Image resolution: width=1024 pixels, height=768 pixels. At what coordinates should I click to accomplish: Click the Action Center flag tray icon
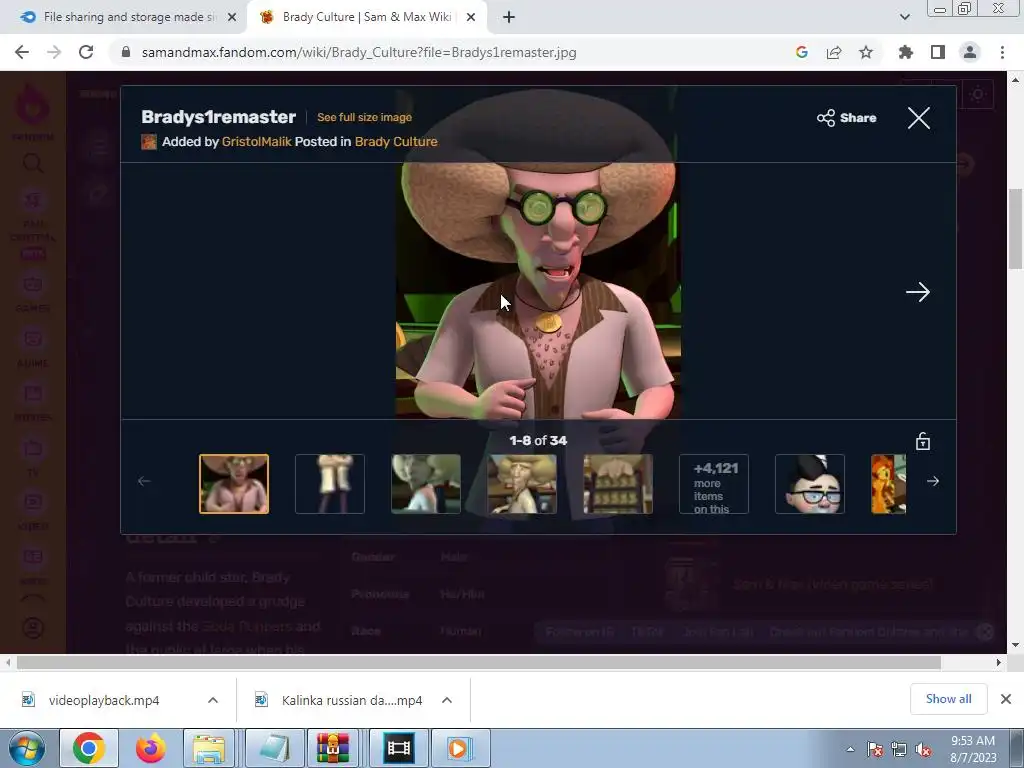(875, 750)
